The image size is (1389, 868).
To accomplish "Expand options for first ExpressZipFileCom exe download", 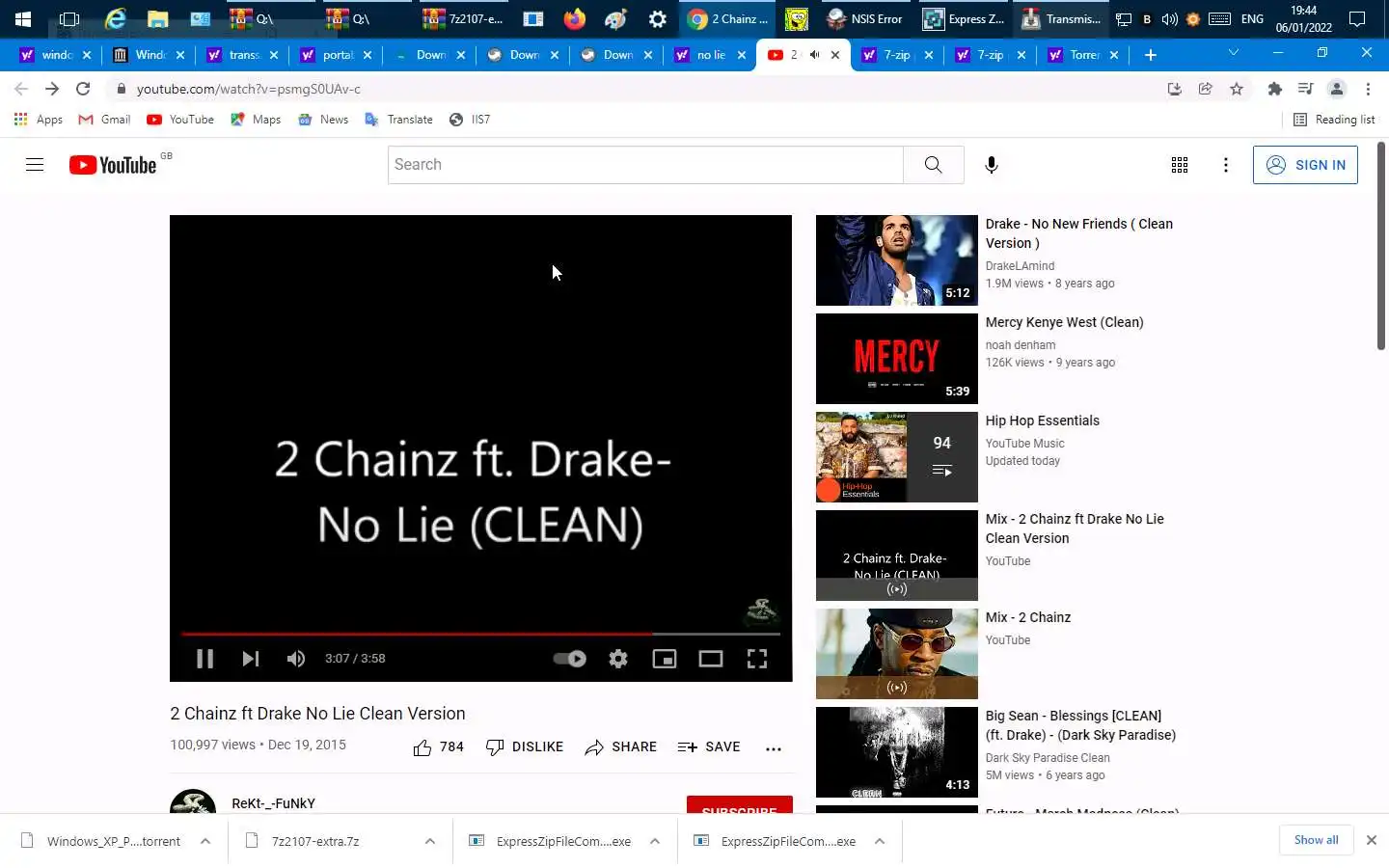I will point(655,841).
